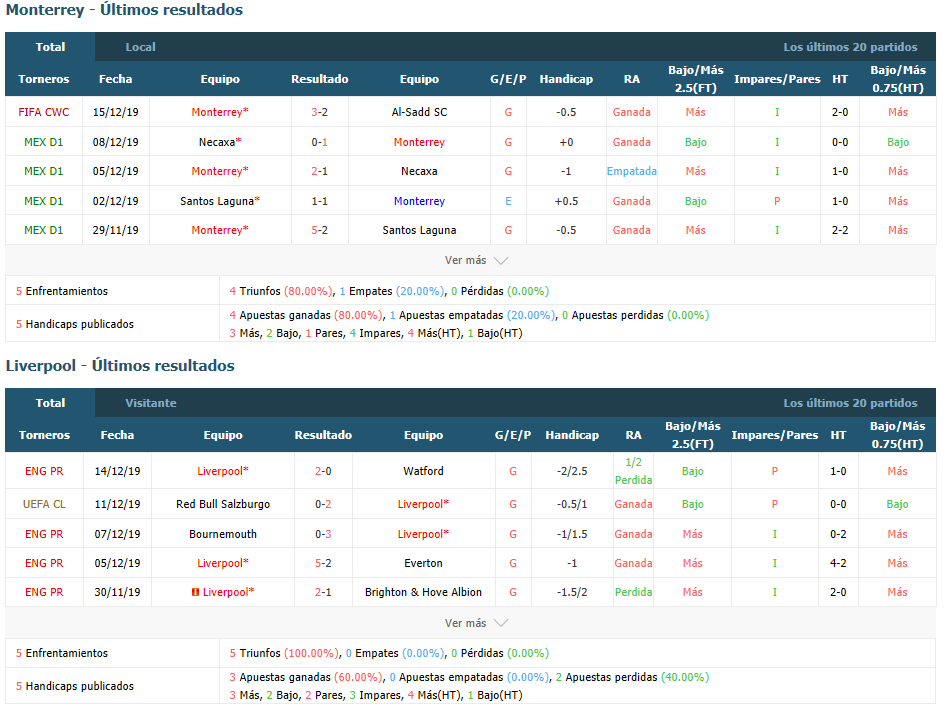The width and height of the screenshot is (946, 711).
Task: Click Resultado column header in Monterrey table
Action: point(320,80)
